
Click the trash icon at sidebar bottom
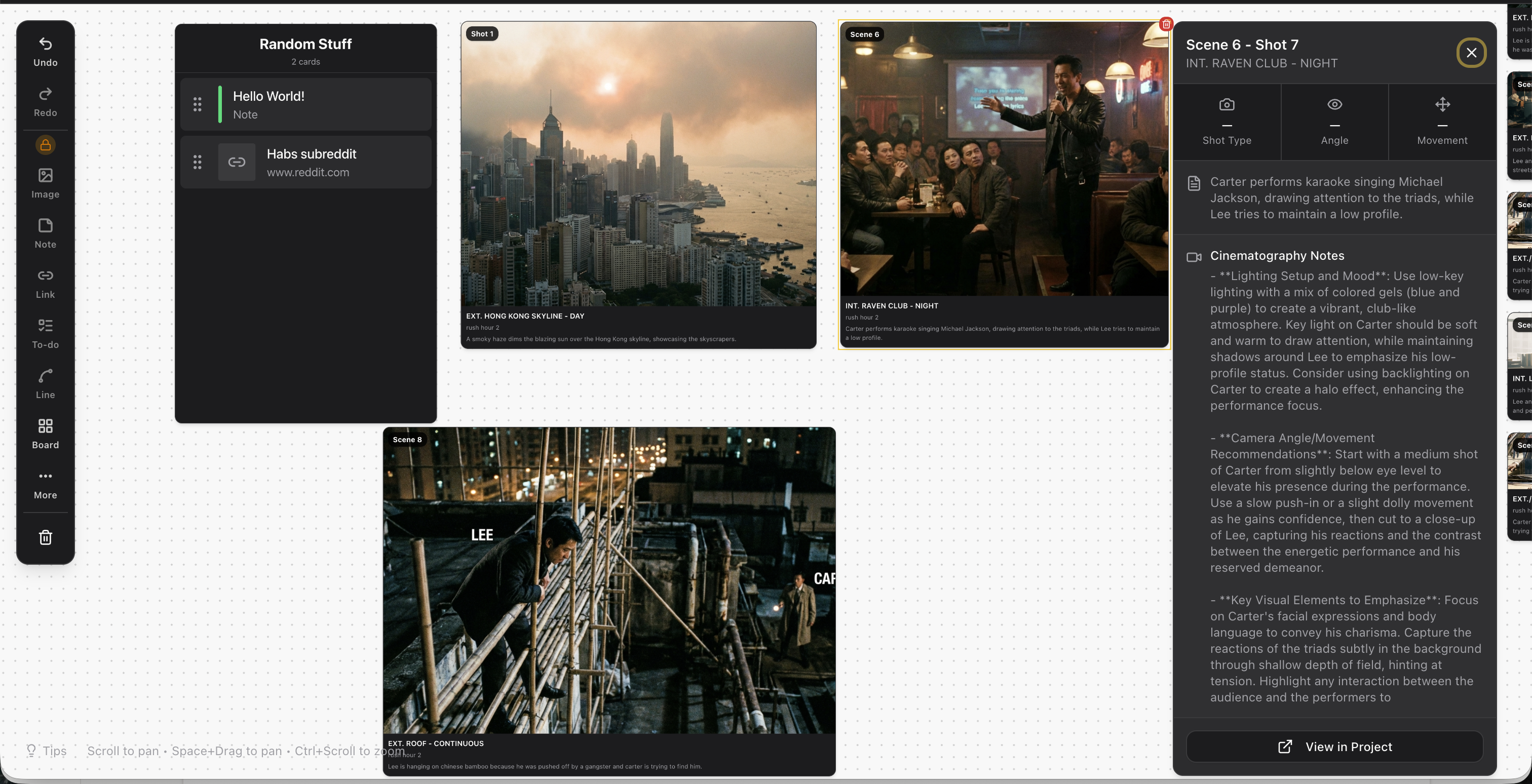[x=45, y=537]
